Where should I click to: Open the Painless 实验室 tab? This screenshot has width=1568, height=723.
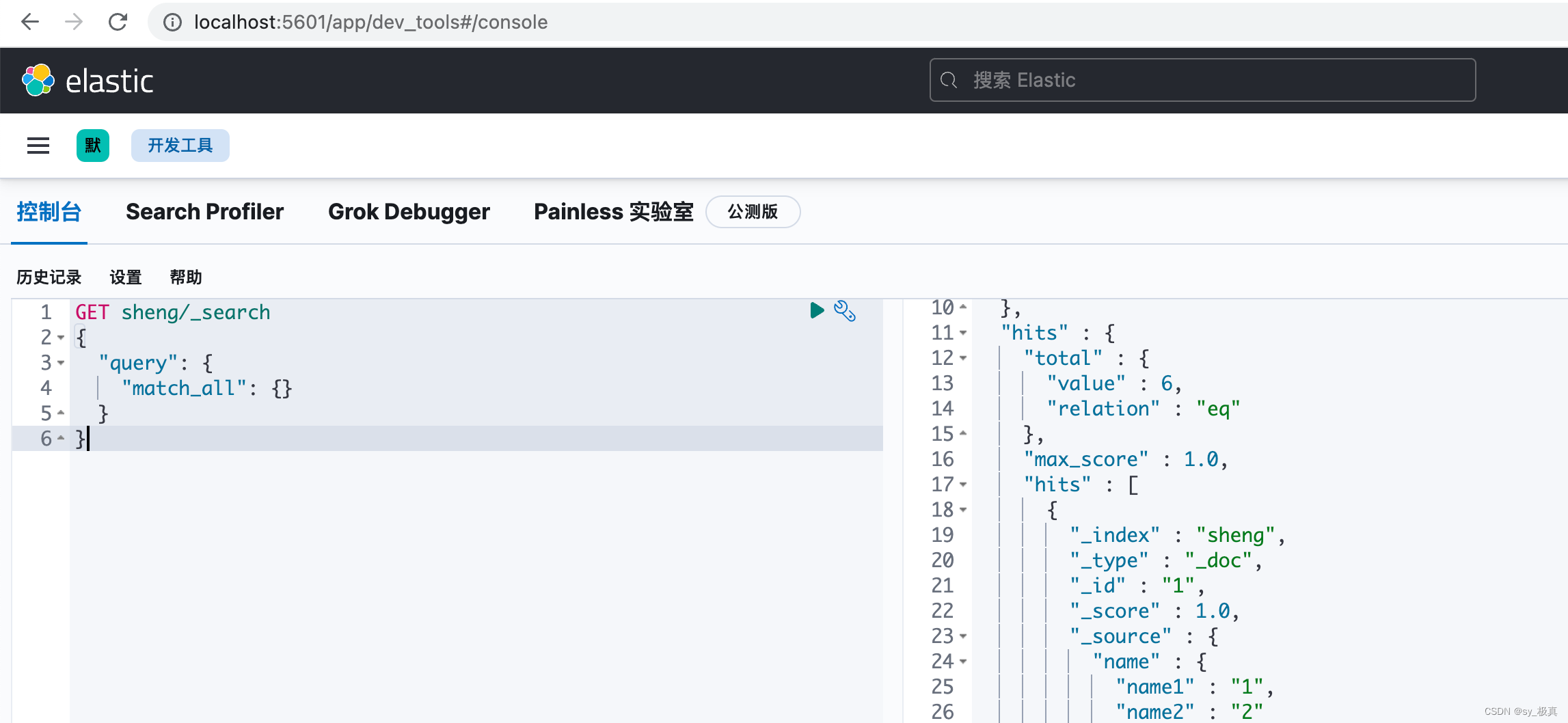(613, 212)
